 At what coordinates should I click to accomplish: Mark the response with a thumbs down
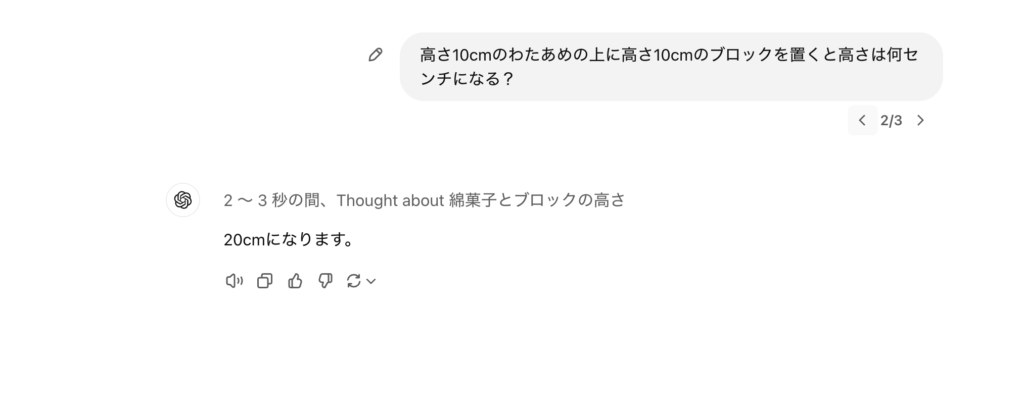pos(325,282)
